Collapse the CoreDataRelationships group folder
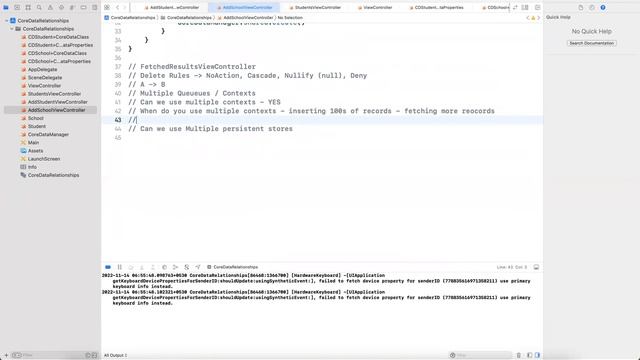This screenshot has height=360, width=640. pyautogui.click(x=12, y=29)
